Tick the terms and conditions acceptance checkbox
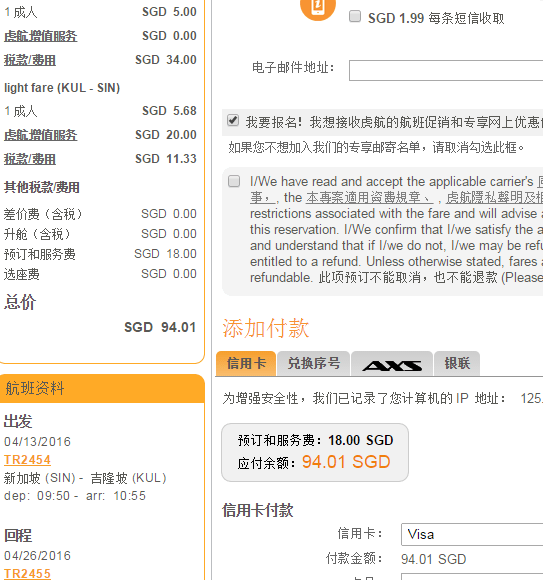This screenshot has height=580, width=543. pyautogui.click(x=234, y=181)
